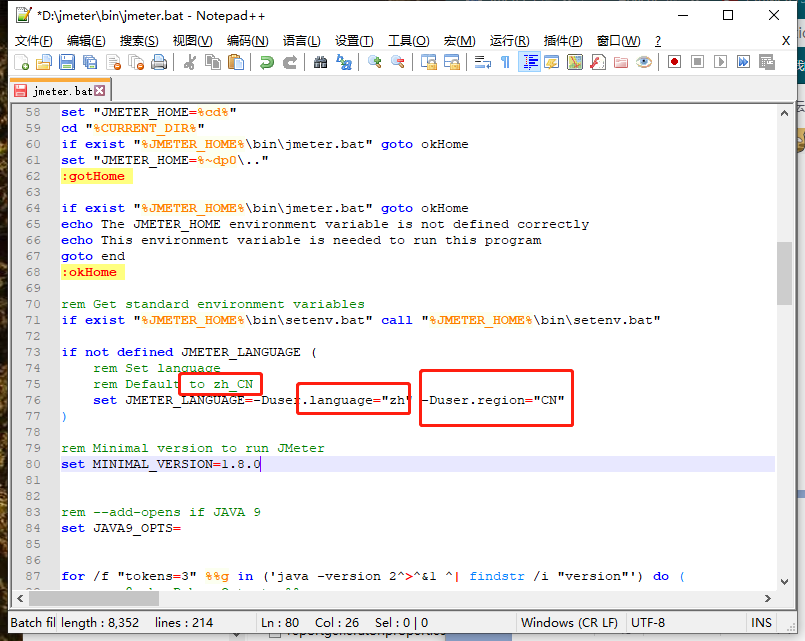Print the document using the printer icon
805x641 pixels.
click(x=159, y=62)
